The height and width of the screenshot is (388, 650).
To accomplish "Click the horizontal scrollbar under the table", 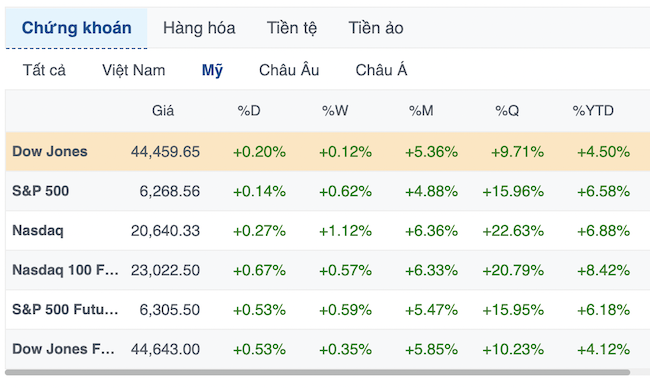I will pyautogui.click(x=318, y=372).
